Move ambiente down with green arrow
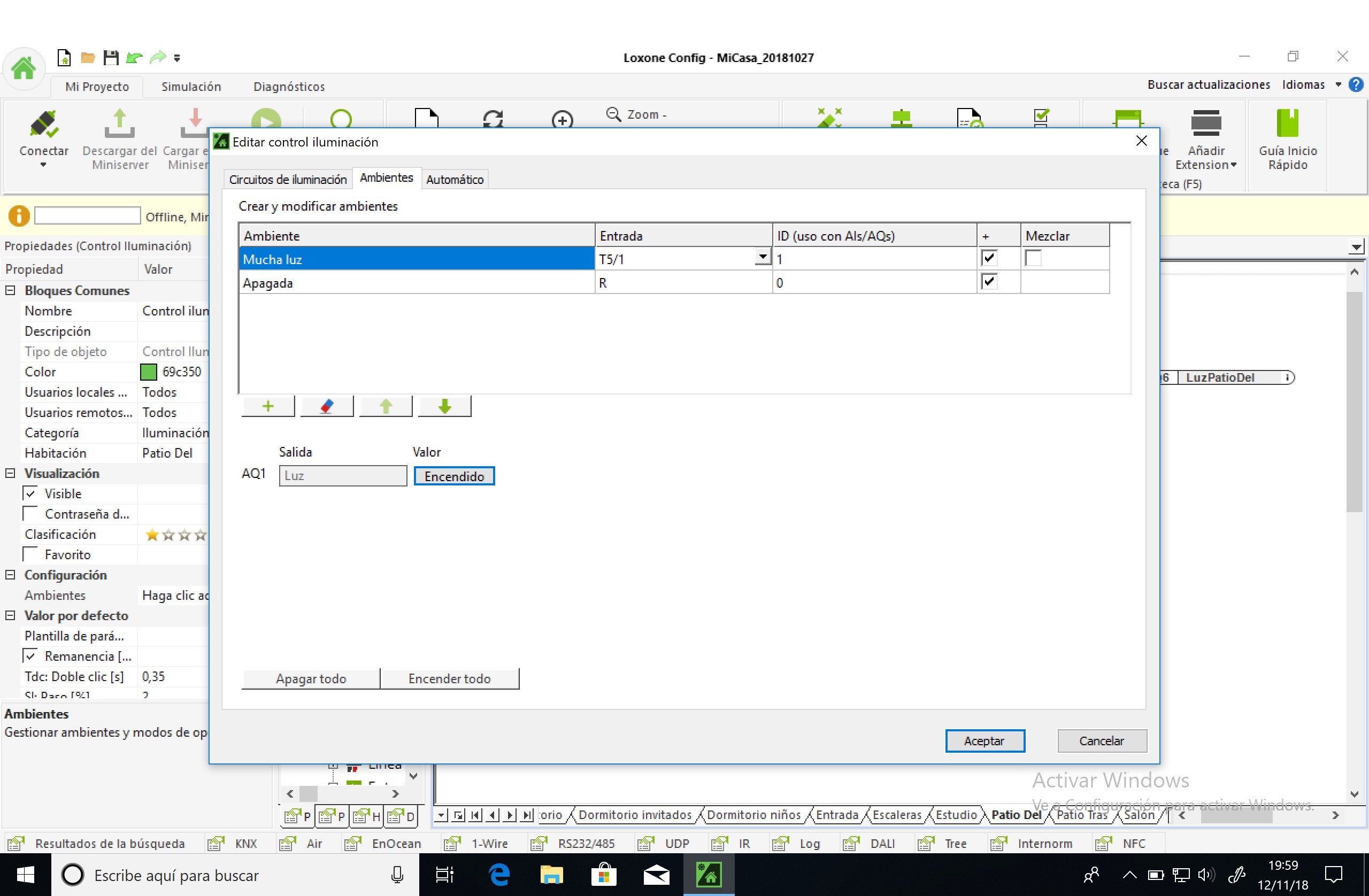 click(x=444, y=406)
